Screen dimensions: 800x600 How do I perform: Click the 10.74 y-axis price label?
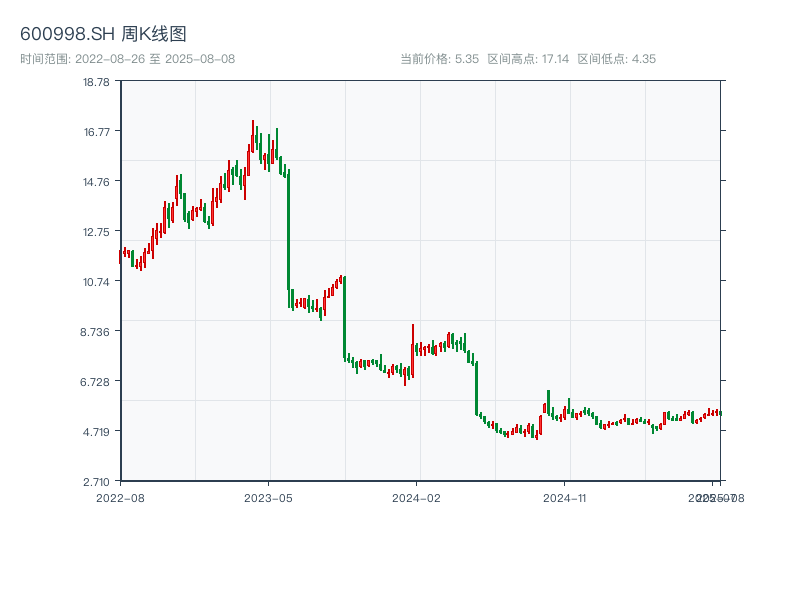point(97,282)
